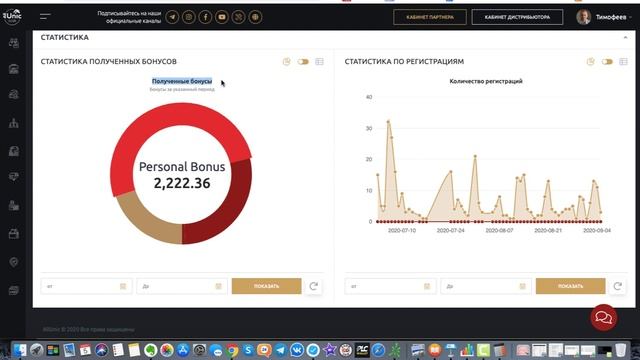Viewport: 640px width, 360px height.
Task: Open Кабинет дистрибьютора
Action: pyautogui.click(x=517, y=17)
